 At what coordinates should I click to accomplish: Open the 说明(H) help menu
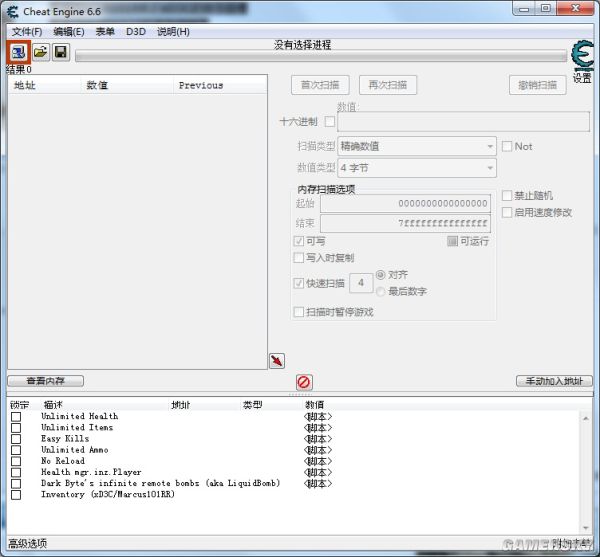[x=173, y=32]
